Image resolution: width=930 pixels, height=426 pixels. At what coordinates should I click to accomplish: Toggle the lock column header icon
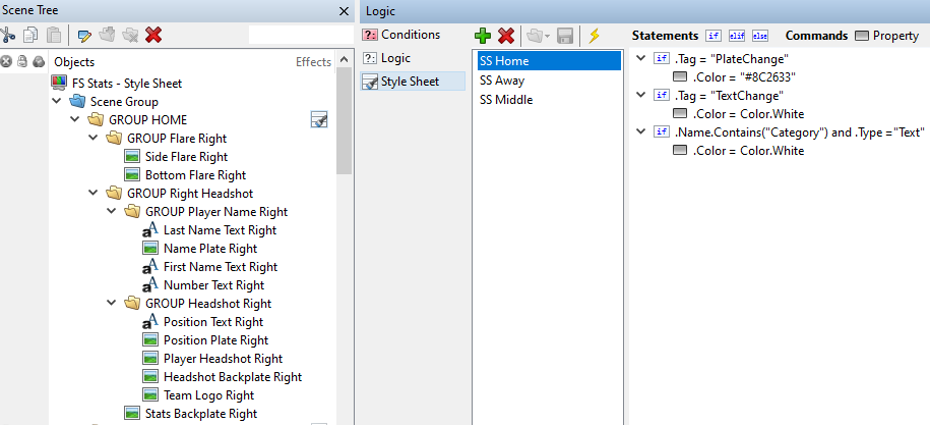pyautogui.click(x=22, y=62)
